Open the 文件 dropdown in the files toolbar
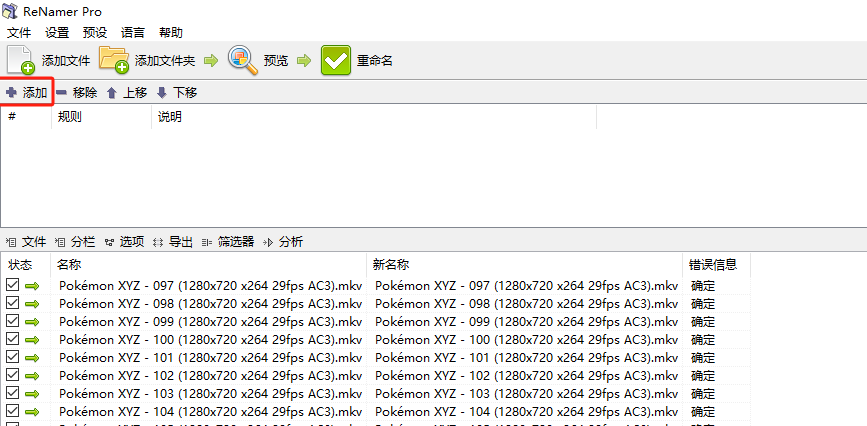867x426 pixels. 26,242
